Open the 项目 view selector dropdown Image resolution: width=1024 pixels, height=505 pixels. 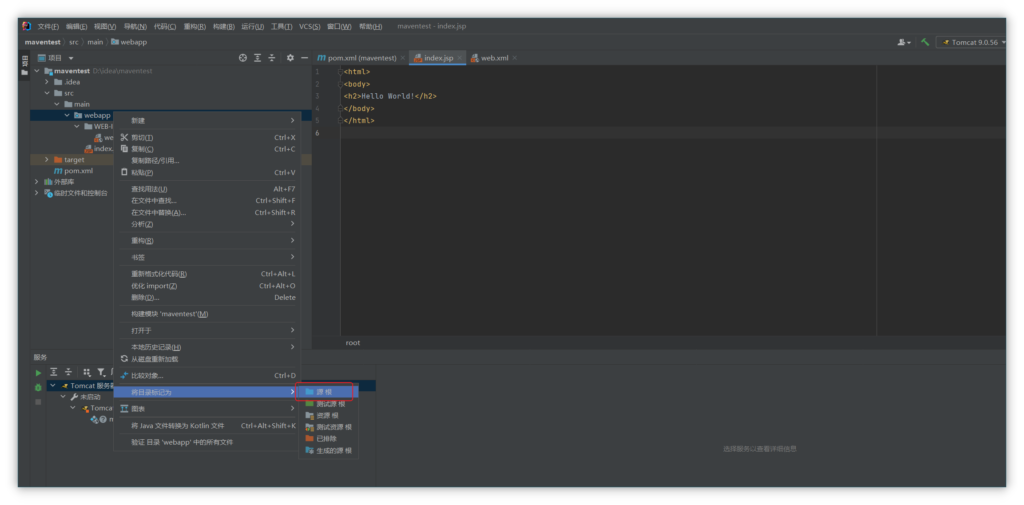(56, 58)
